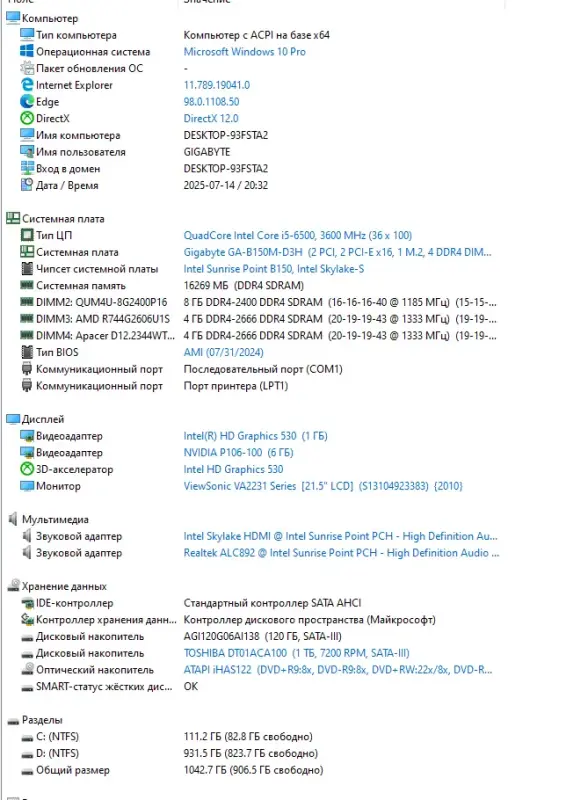Click the DirectX Xbox-style icon

click(27, 118)
